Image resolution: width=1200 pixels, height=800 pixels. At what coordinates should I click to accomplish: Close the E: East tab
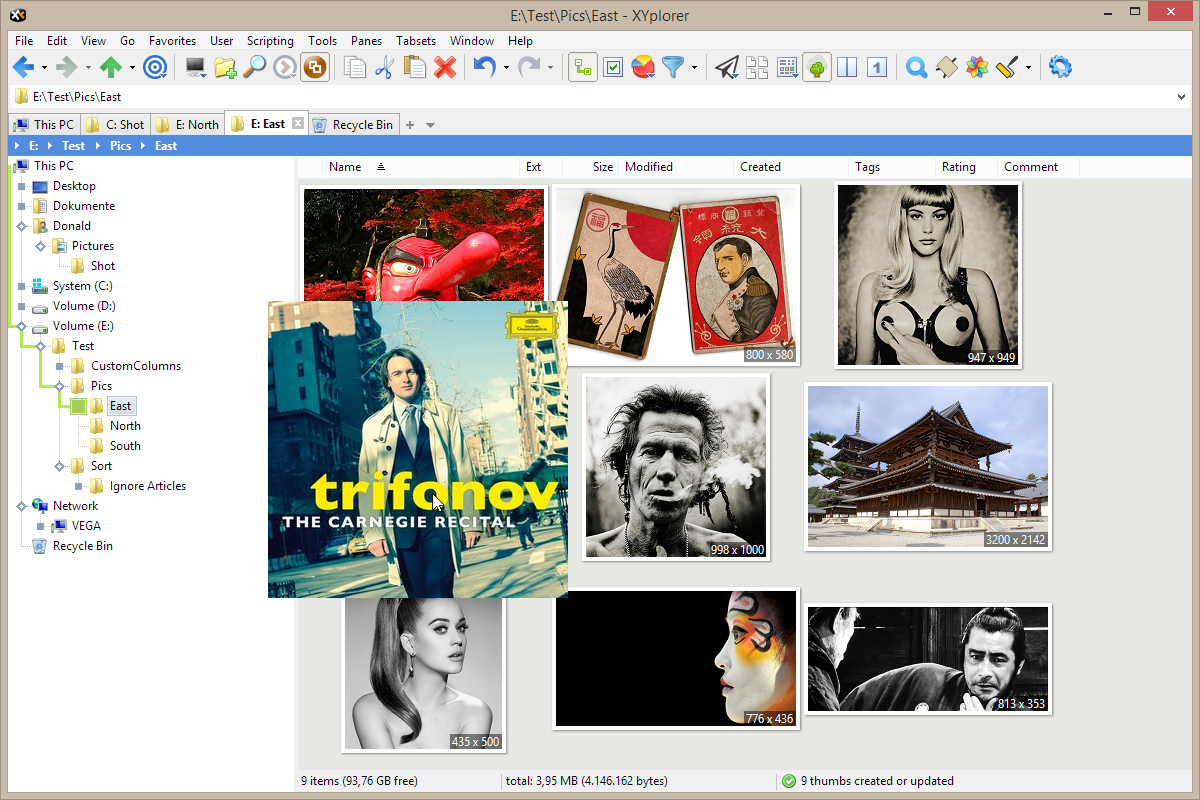tap(297, 124)
